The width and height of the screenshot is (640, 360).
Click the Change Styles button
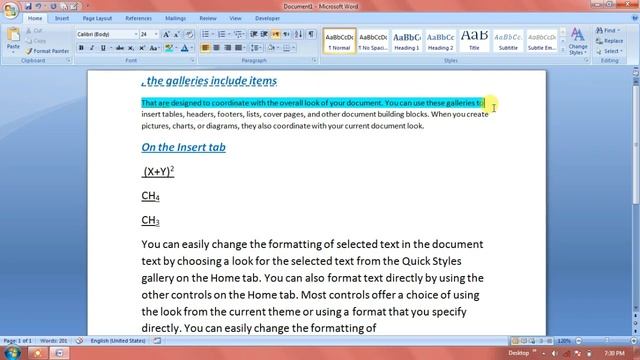click(x=578, y=41)
